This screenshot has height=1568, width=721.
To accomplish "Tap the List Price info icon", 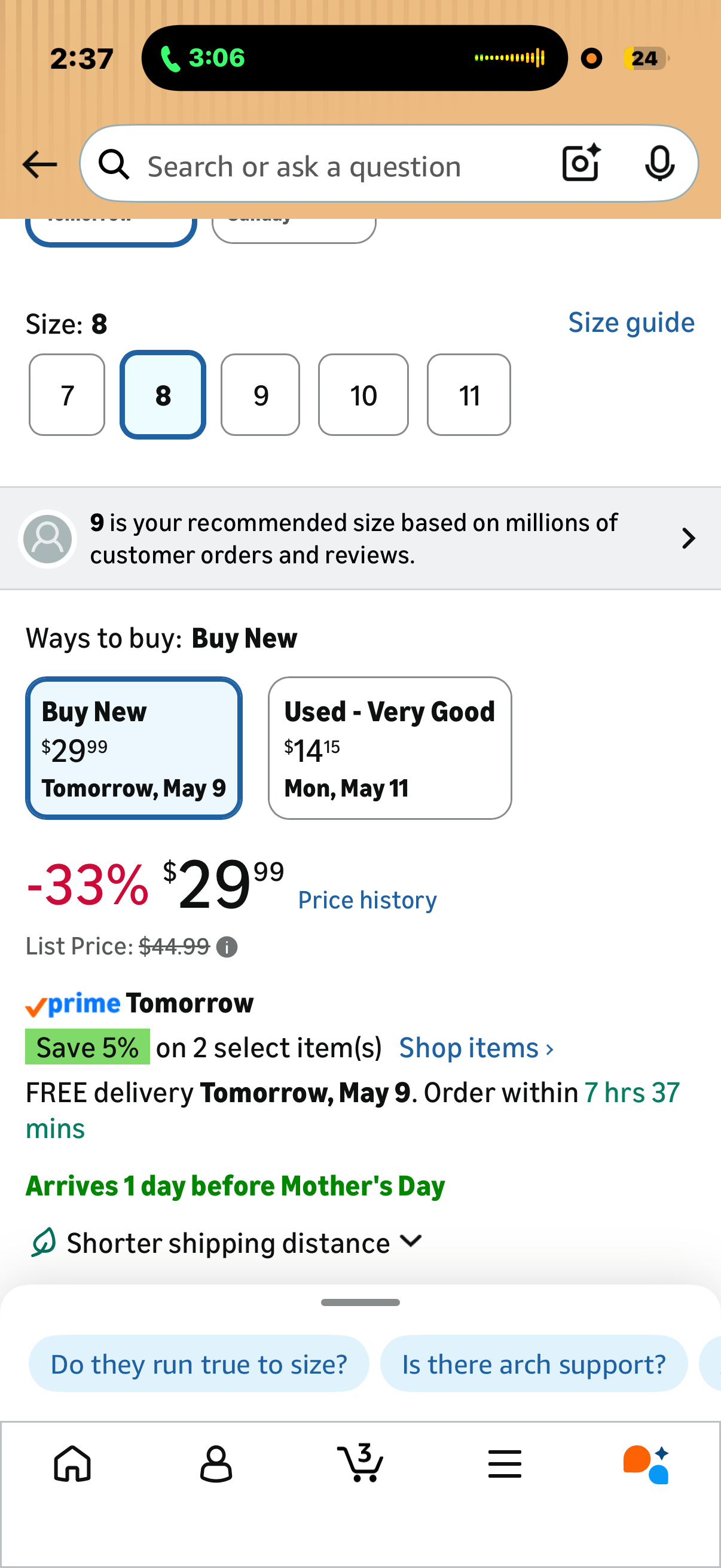I will [x=227, y=947].
